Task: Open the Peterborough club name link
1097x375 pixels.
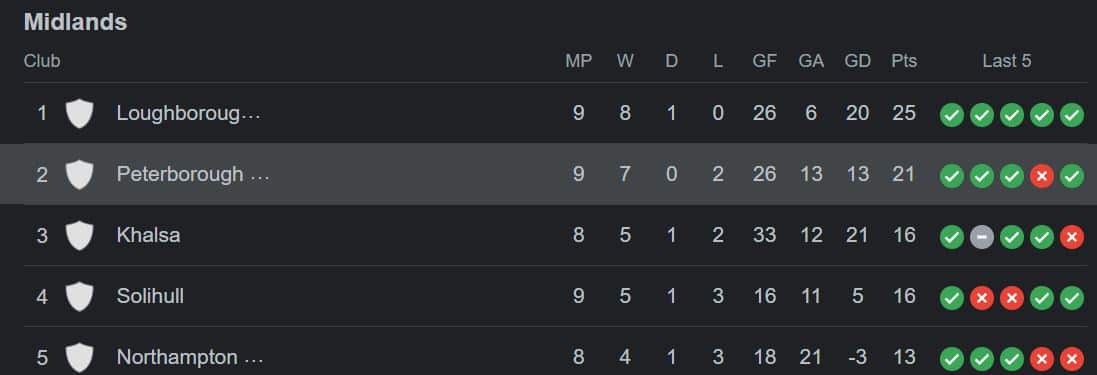Action: pyautogui.click(x=192, y=174)
